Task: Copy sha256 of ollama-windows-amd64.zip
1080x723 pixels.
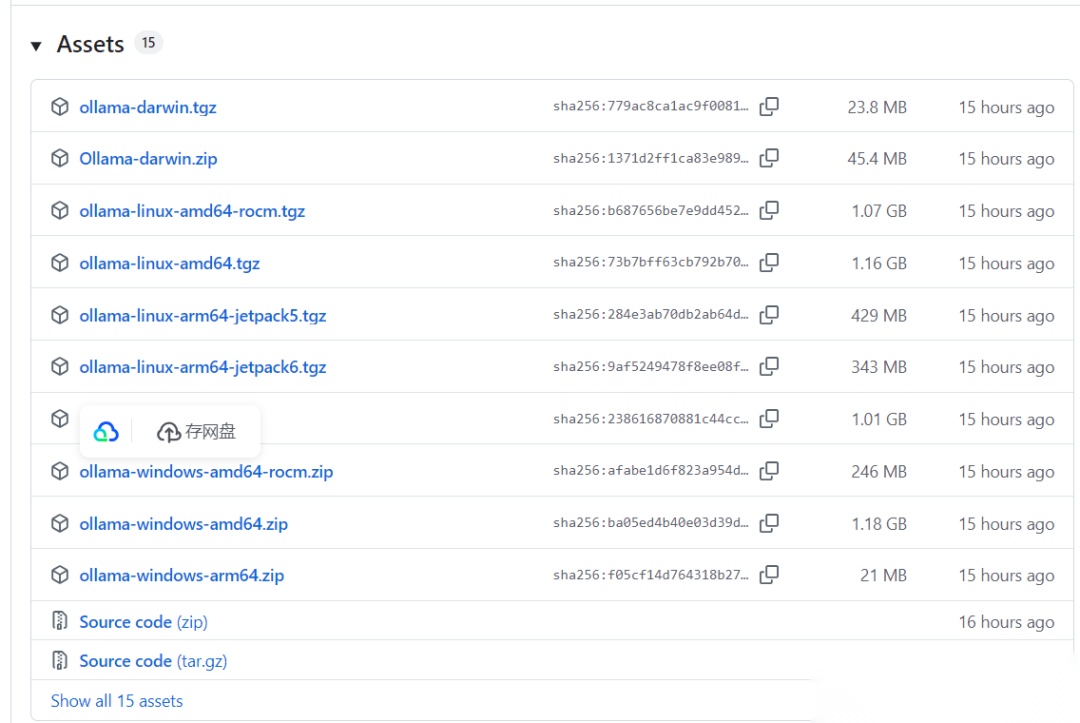Action: click(769, 524)
